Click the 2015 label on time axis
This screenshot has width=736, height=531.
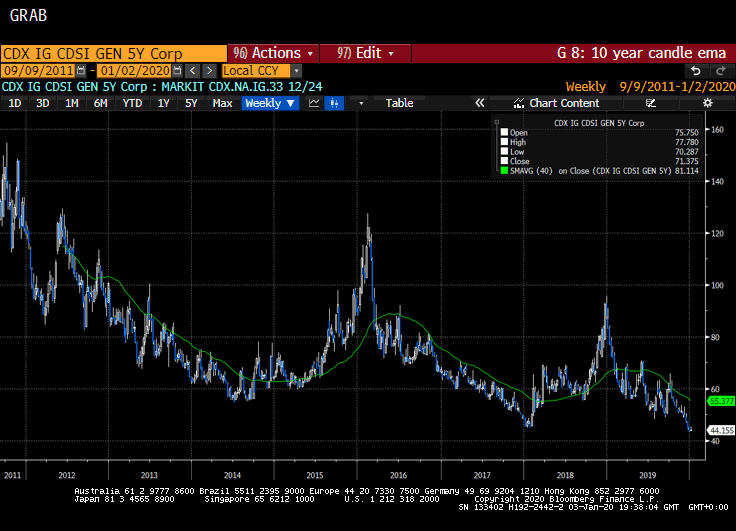tap(315, 475)
